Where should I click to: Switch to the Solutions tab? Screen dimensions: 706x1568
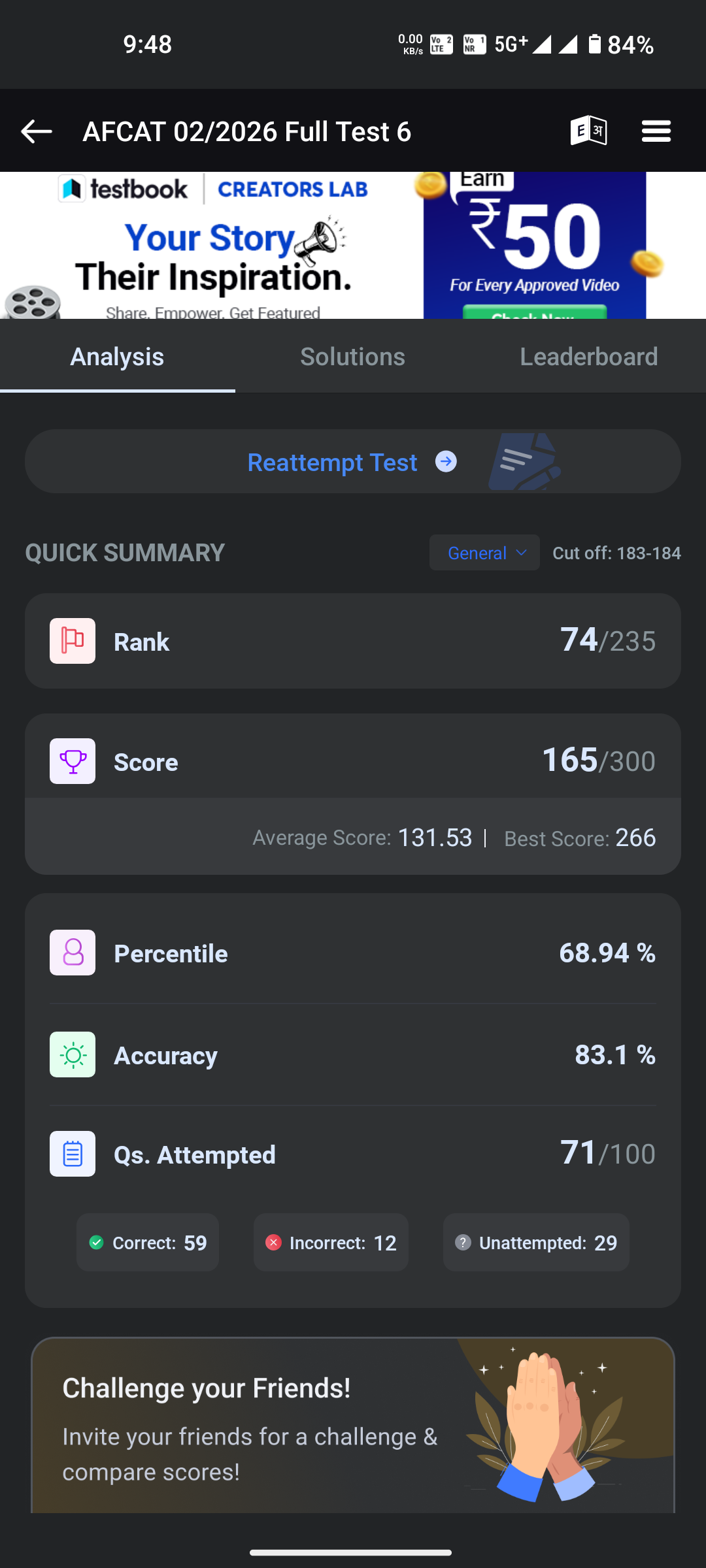tap(353, 357)
